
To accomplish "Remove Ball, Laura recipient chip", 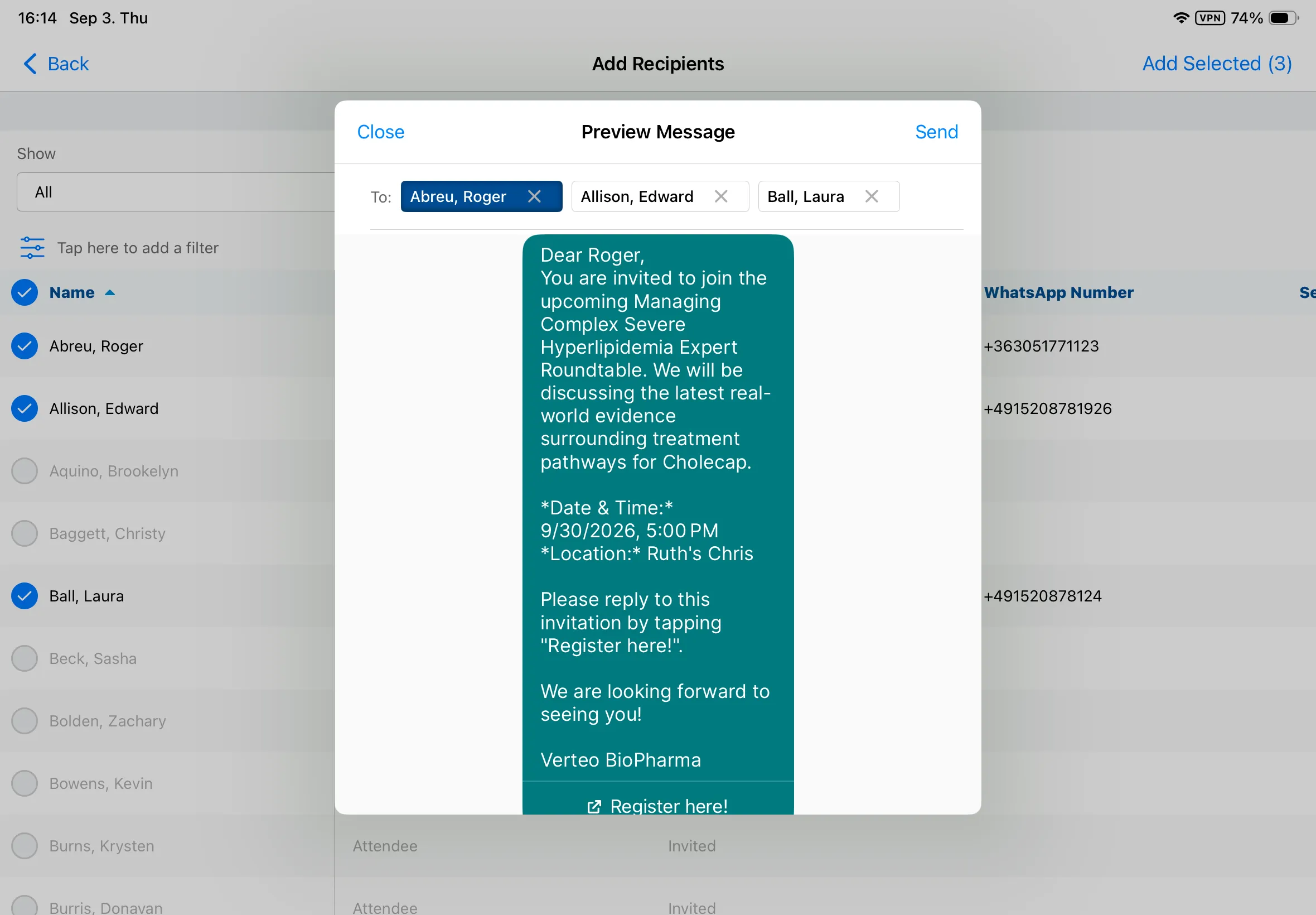I will [872, 196].
